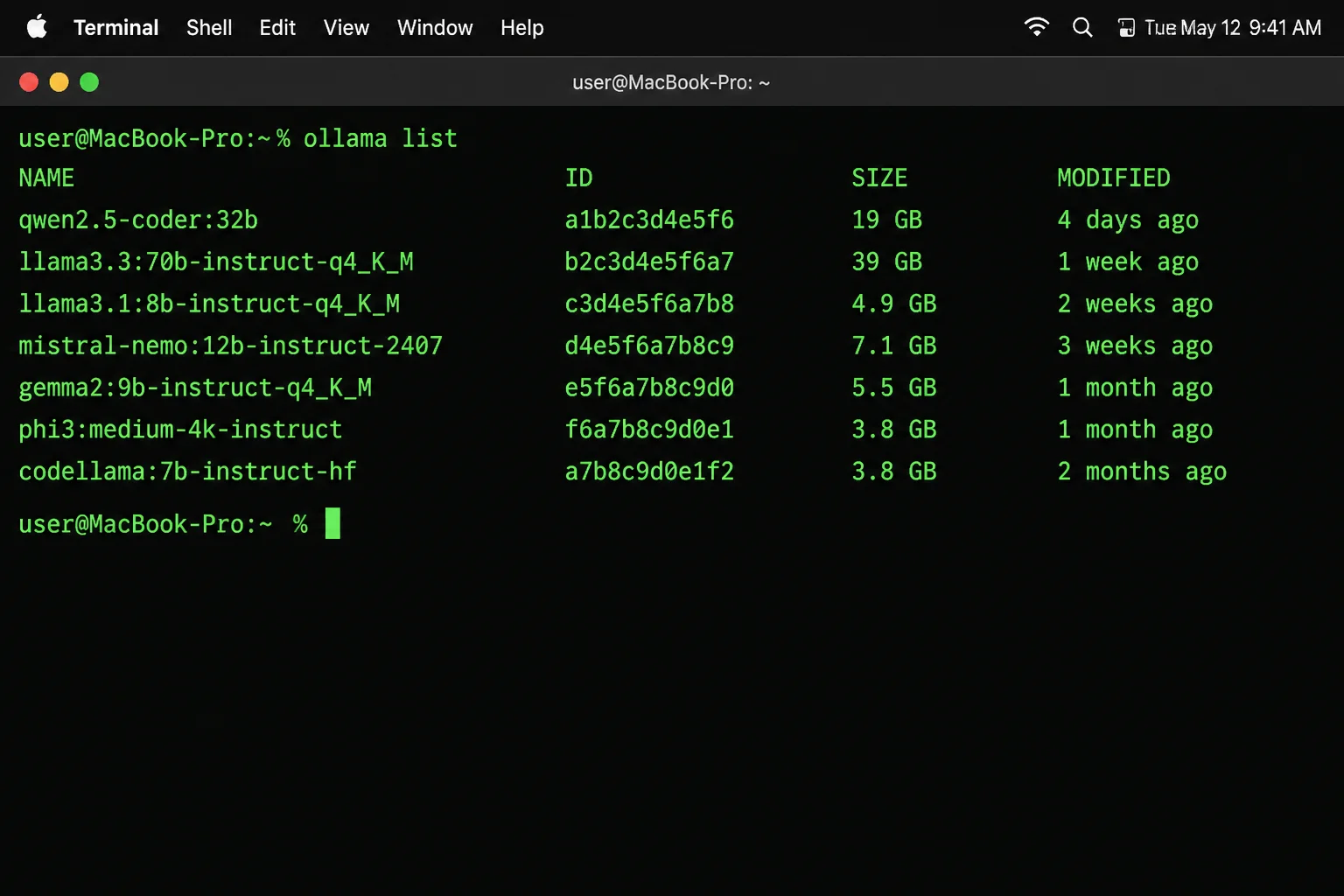Screen dimensions: 1344x896
Task: Click the SIZE column header
Action: tap(879, 178)
